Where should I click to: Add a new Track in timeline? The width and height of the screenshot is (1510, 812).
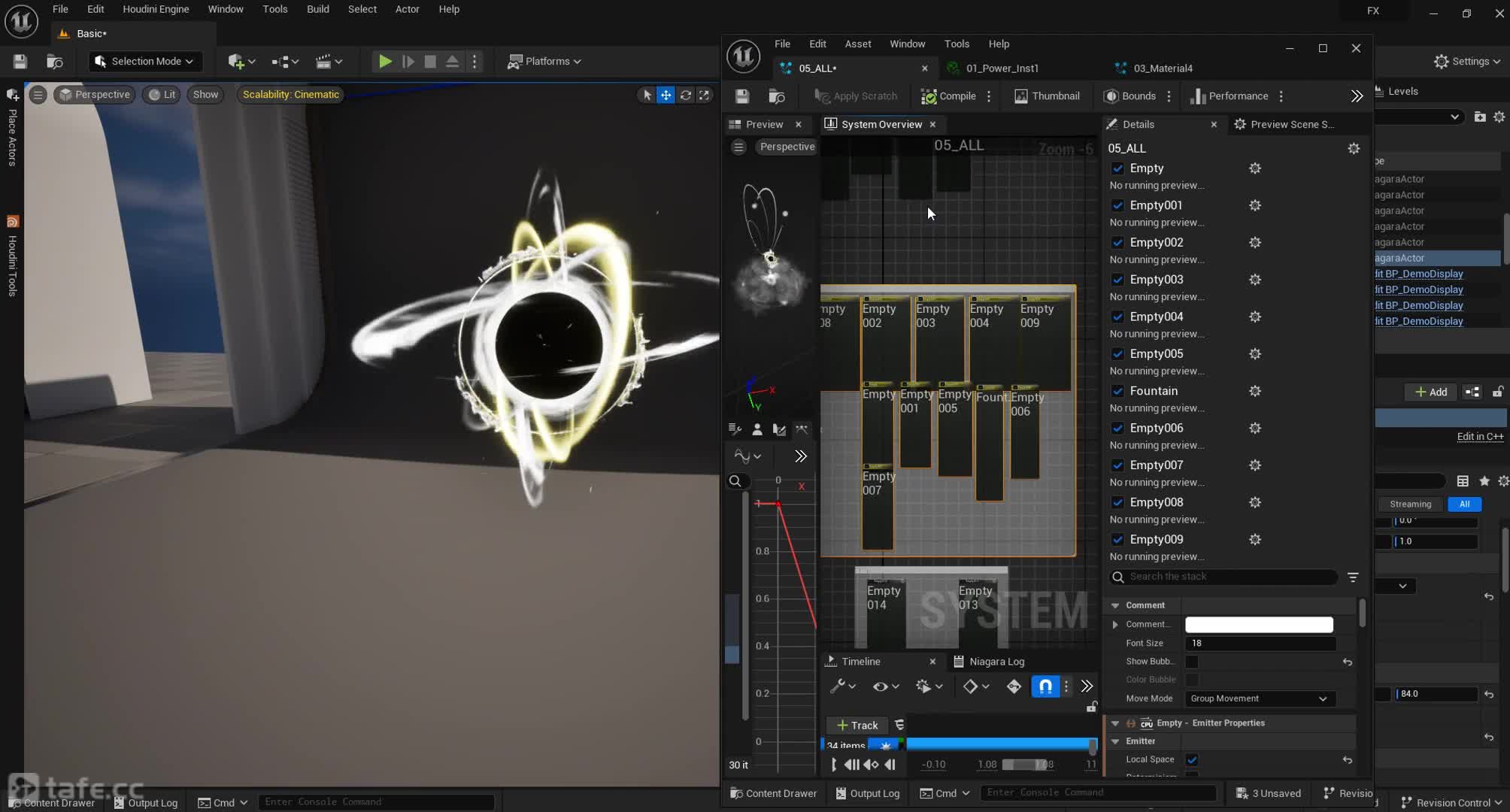(x=857, y=726)
